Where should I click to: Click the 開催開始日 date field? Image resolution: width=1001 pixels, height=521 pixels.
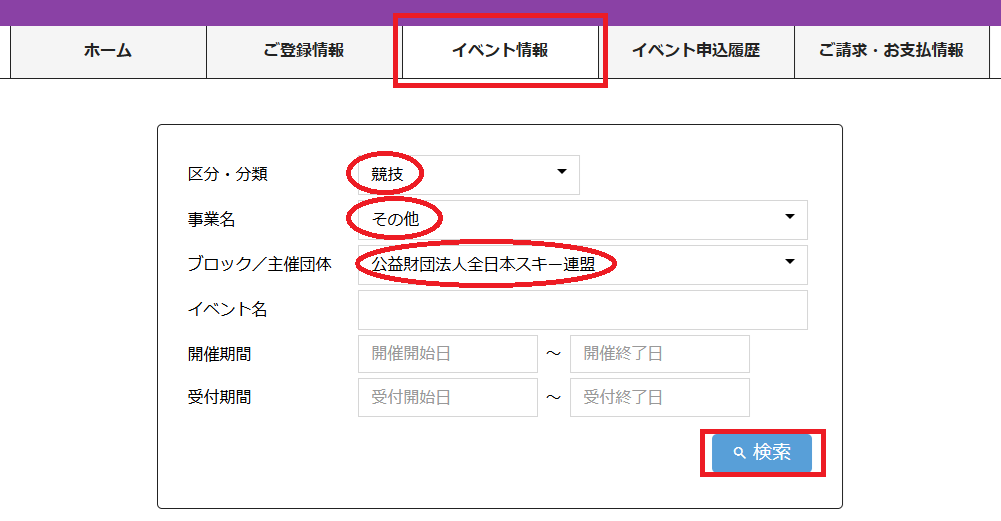pos(448,354)
